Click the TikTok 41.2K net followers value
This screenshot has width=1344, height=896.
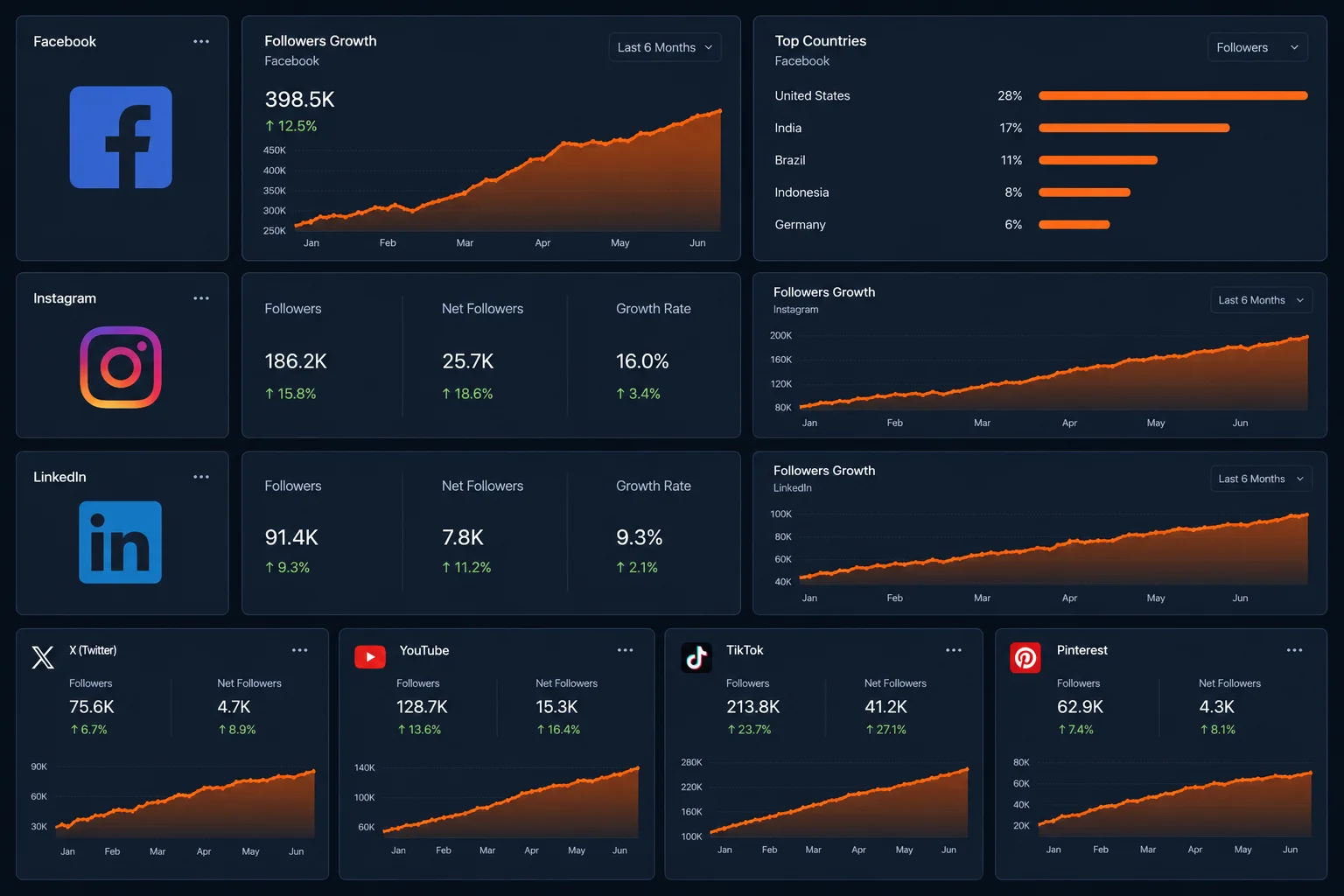pyautogui.click(x=886, y=707)
